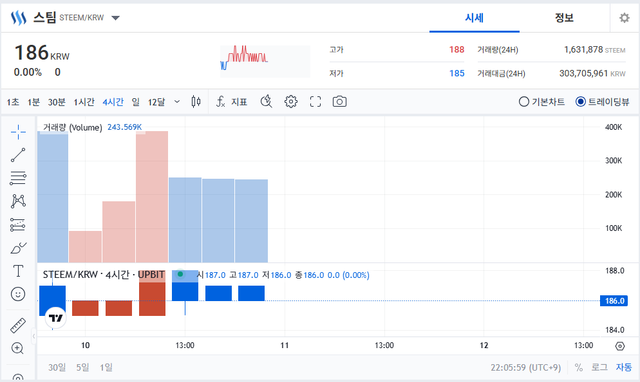The width and height of the screenshot is (640, 382).
Task: Select the 기본차트 radio option
Action: click(x=542, y=102)
